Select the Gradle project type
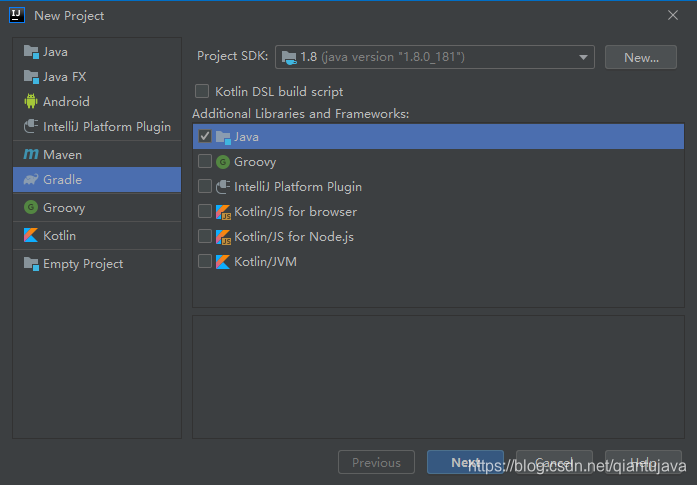Screen dimensions: 697x485 (x=97, y=180)
